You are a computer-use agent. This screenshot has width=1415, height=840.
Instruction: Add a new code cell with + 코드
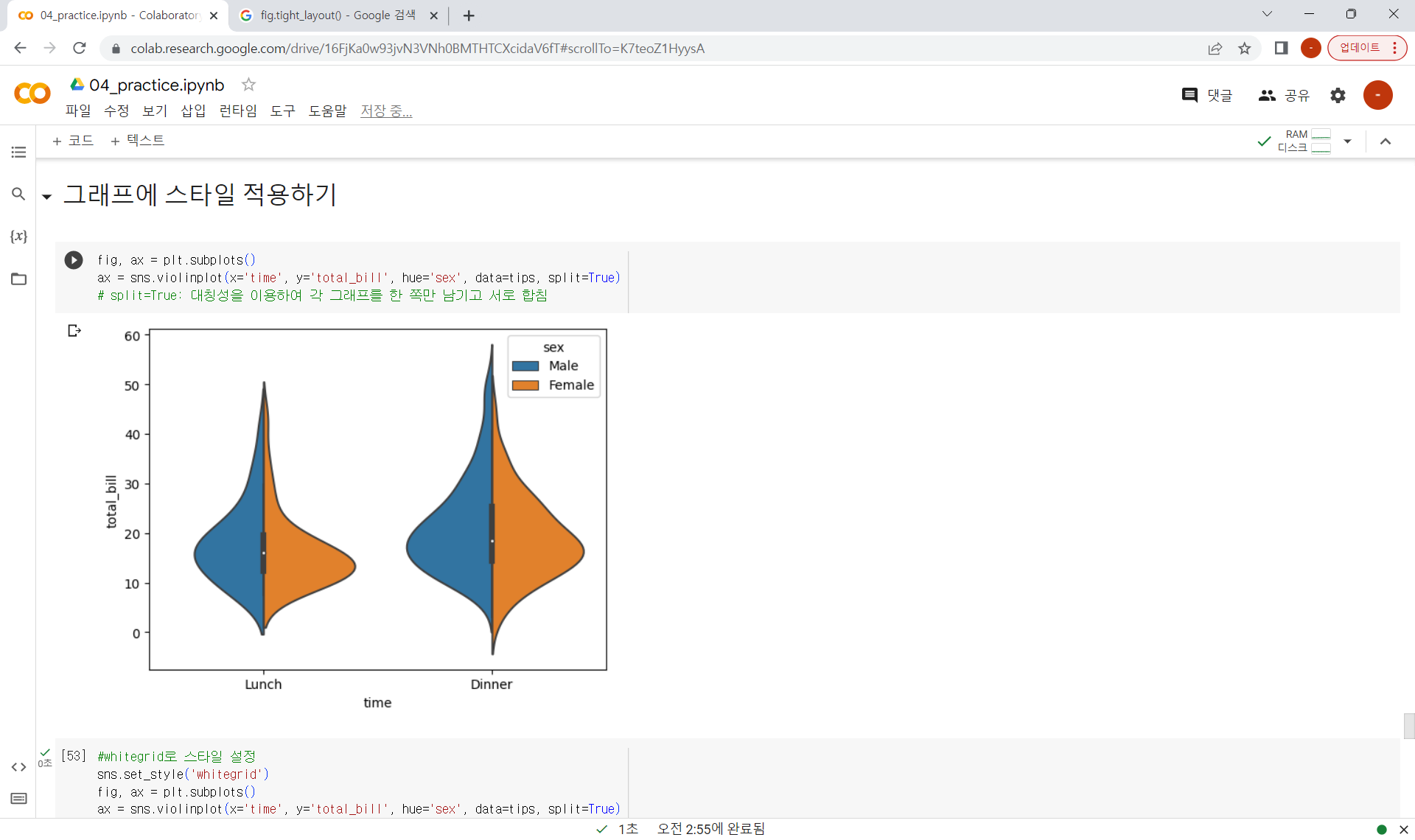tap(73, 141)
